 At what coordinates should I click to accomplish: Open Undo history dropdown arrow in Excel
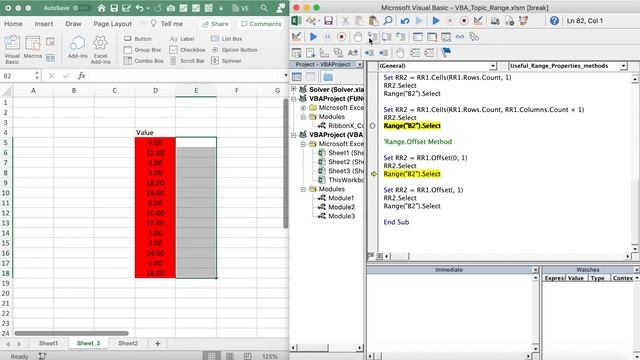click(x=148, y=8)
